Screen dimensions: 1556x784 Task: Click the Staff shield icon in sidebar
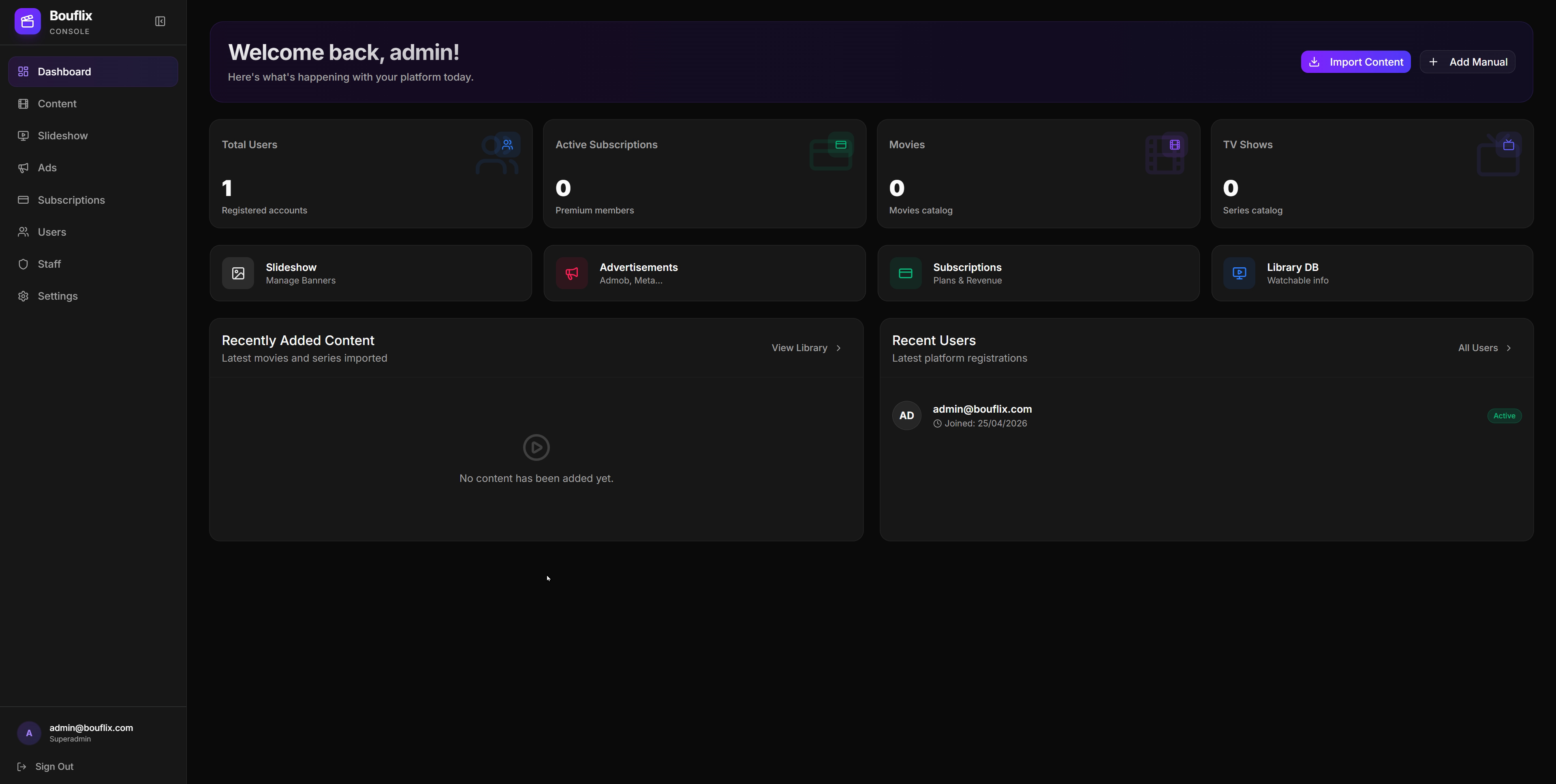click(x=24, y=264)
